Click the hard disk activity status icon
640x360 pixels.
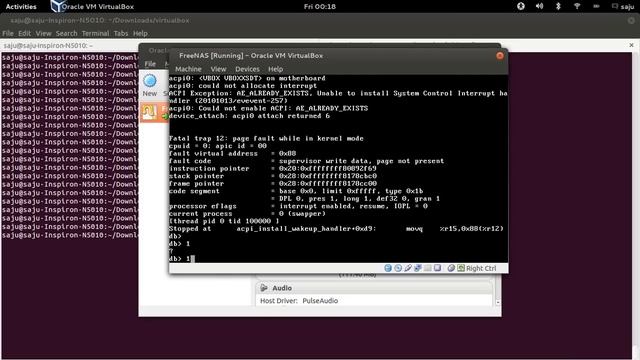(388, 268)
